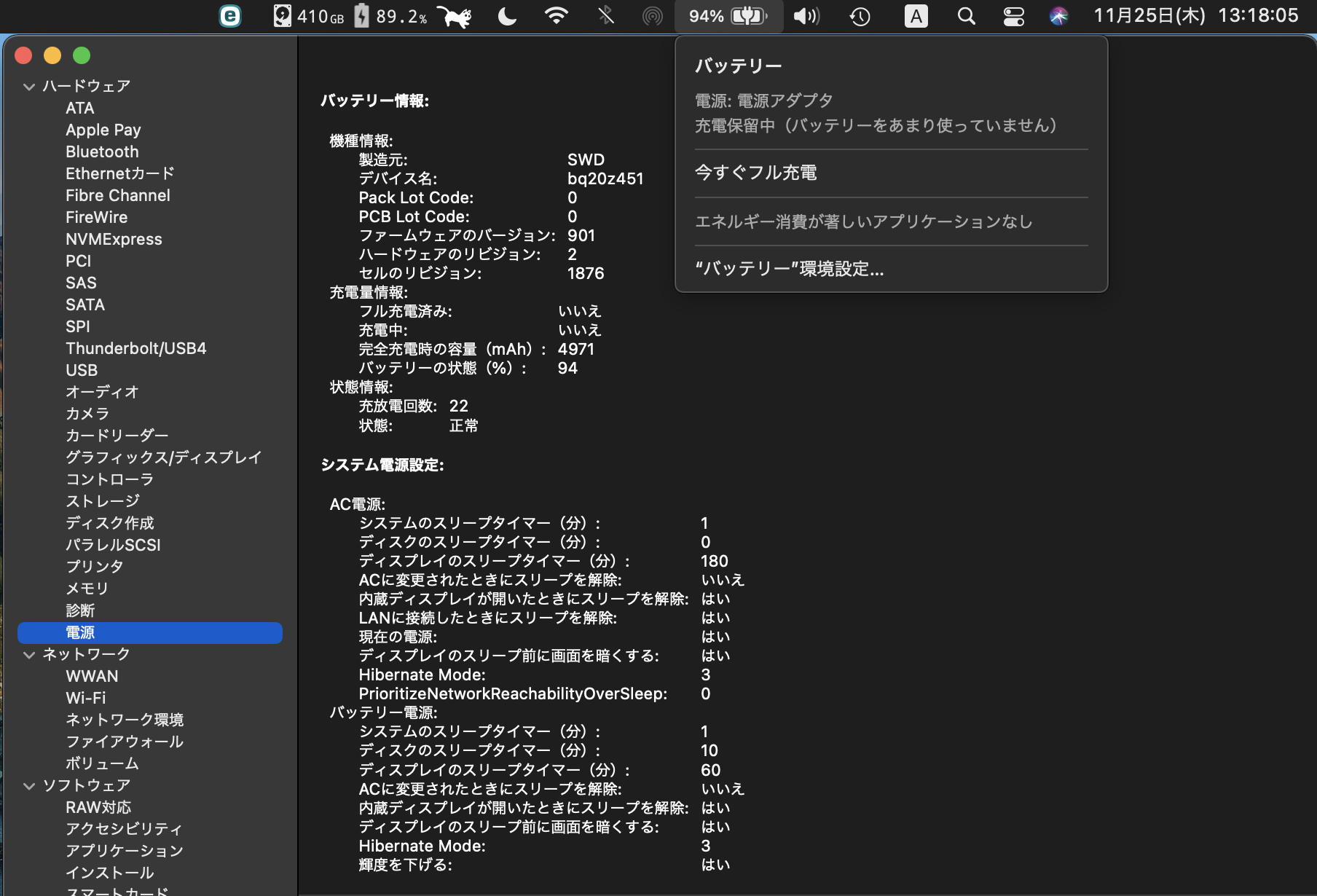This screenshot has width=1317, height=896.
Task: Click the running cat menu bar icon
Action: [x=455, y=16]
